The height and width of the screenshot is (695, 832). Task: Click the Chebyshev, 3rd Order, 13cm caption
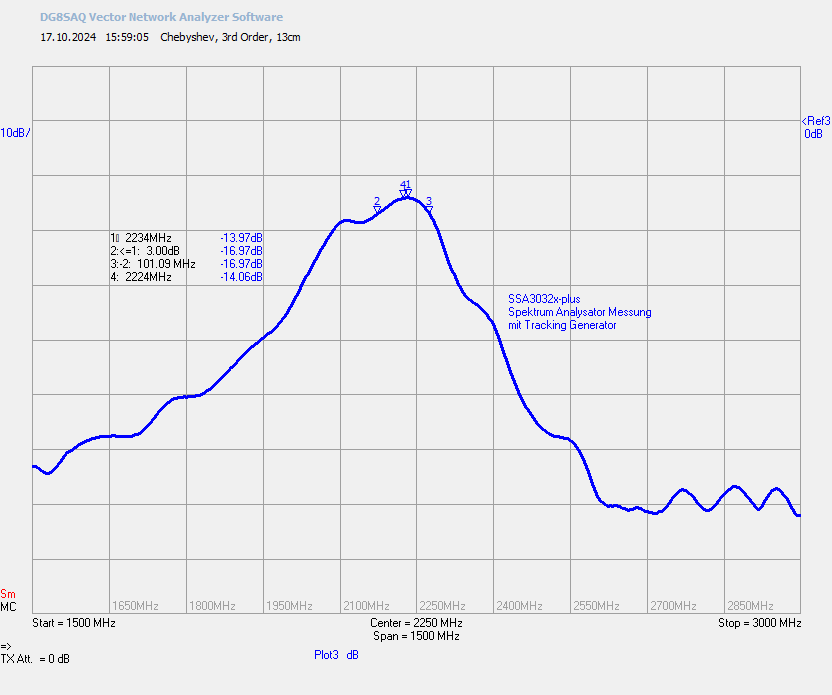(230, 37)
